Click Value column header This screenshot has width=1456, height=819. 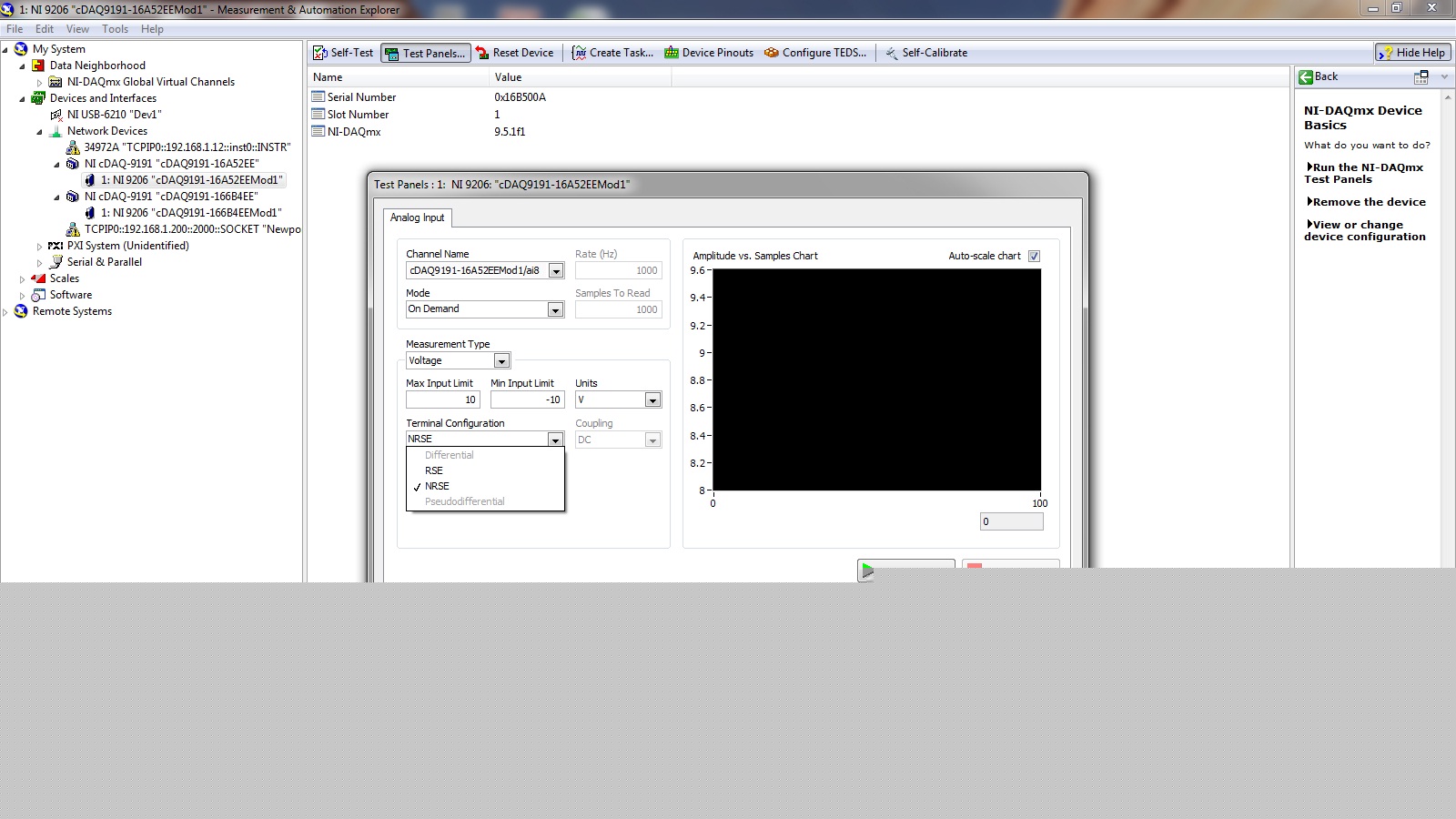581,77
